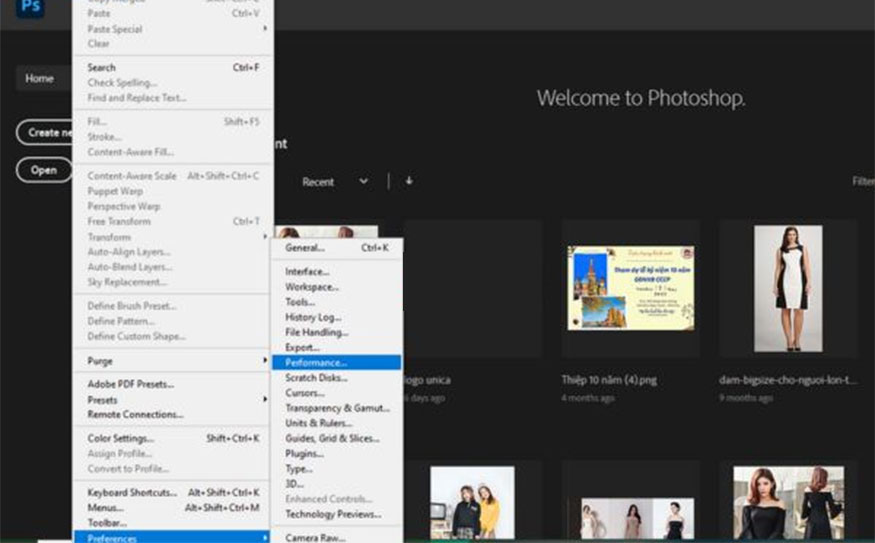Open Technology Previews... entry
This screenshot has height=543, width=875.
pos(336,514)
